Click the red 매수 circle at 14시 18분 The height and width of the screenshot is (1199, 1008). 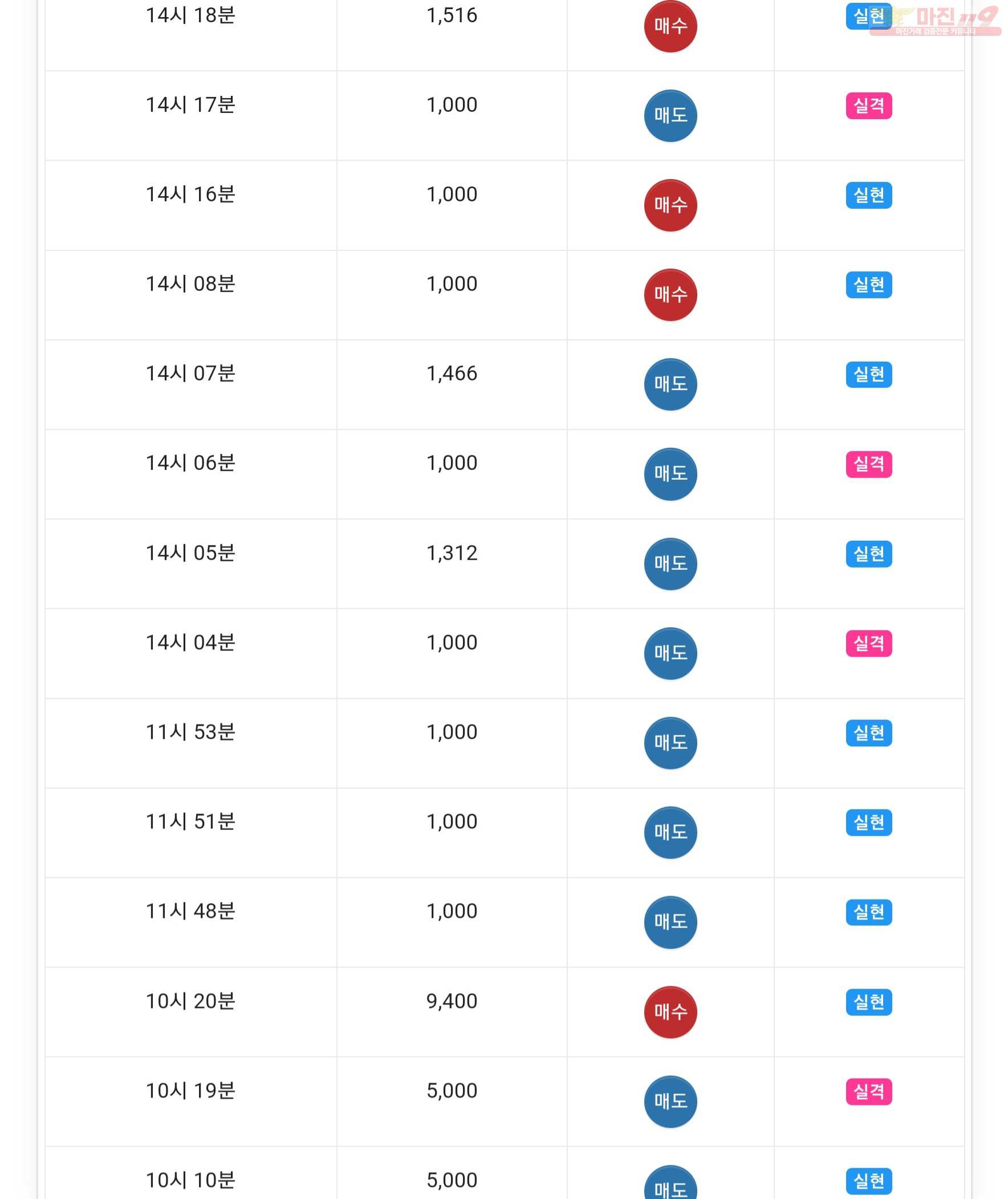tap(670, 26)
